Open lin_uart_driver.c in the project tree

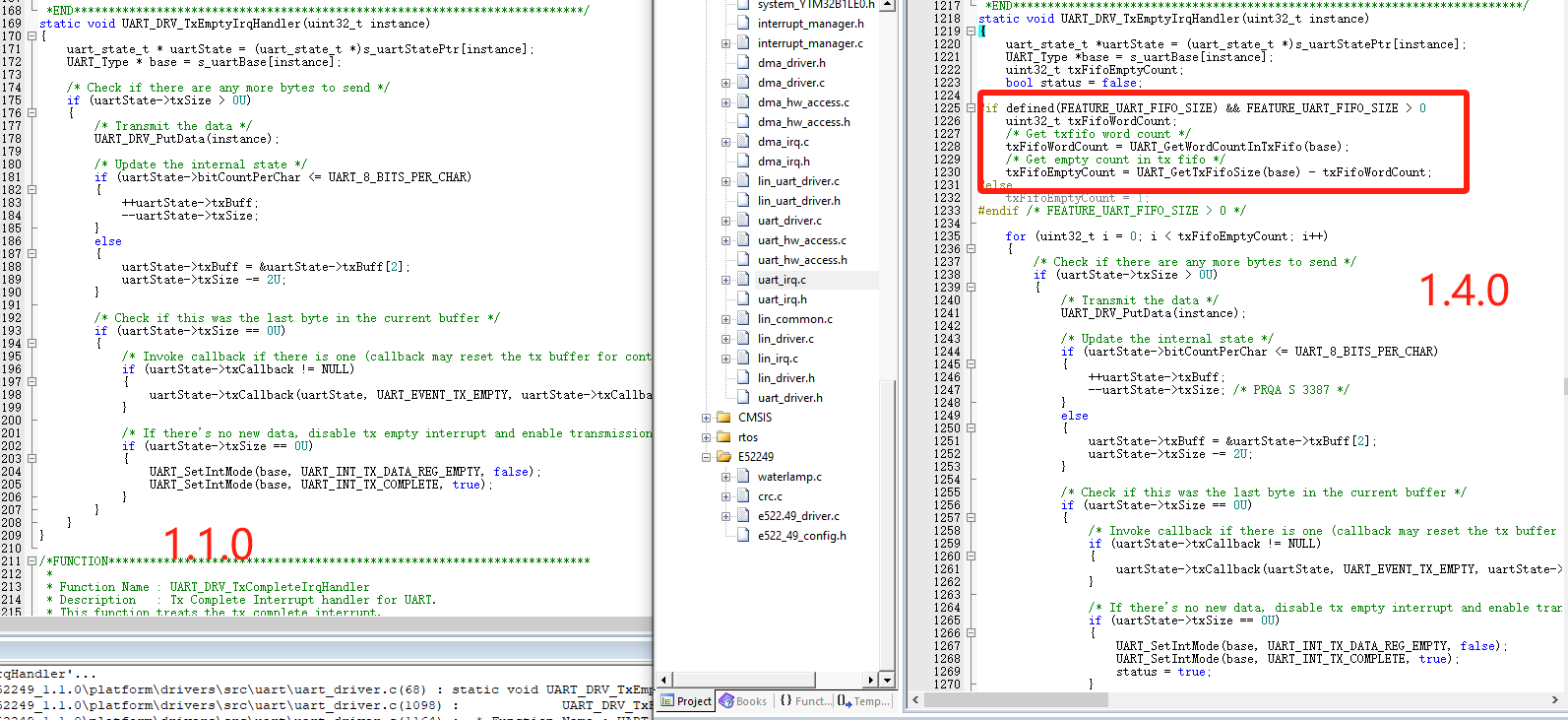(798, 181)
